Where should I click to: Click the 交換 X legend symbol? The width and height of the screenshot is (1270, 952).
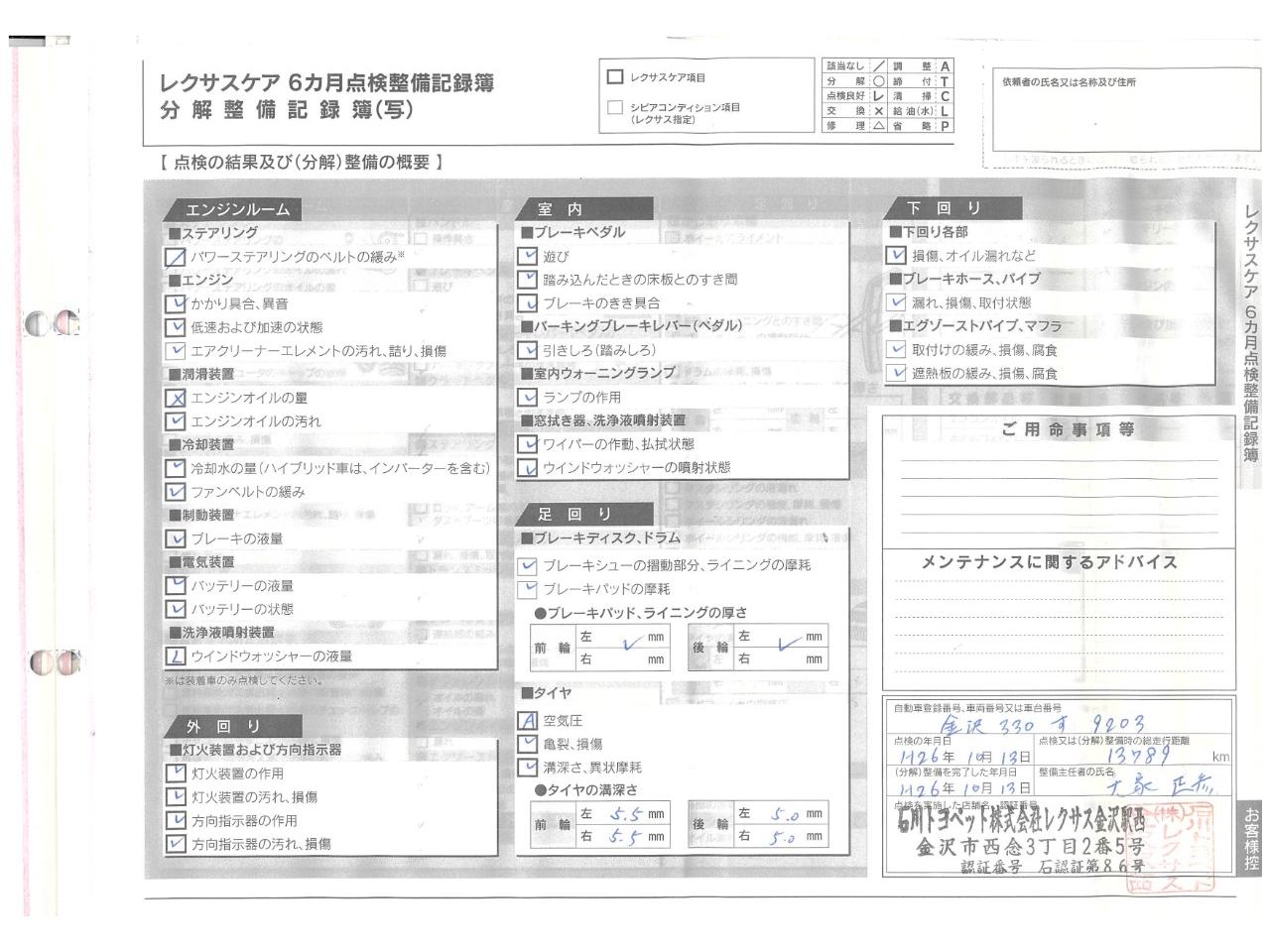(878, 111)
